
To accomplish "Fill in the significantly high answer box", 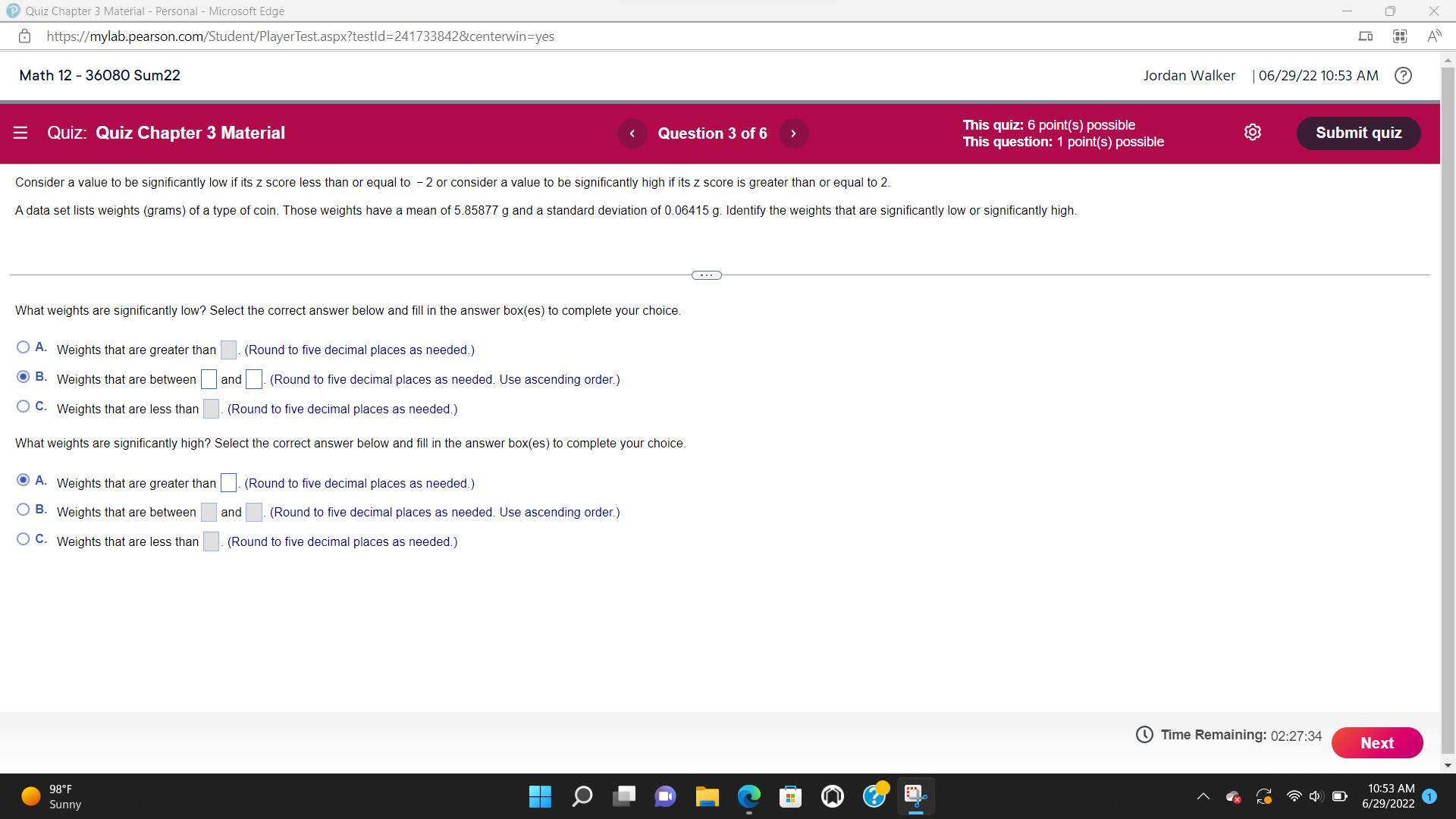I will [227, 482].
